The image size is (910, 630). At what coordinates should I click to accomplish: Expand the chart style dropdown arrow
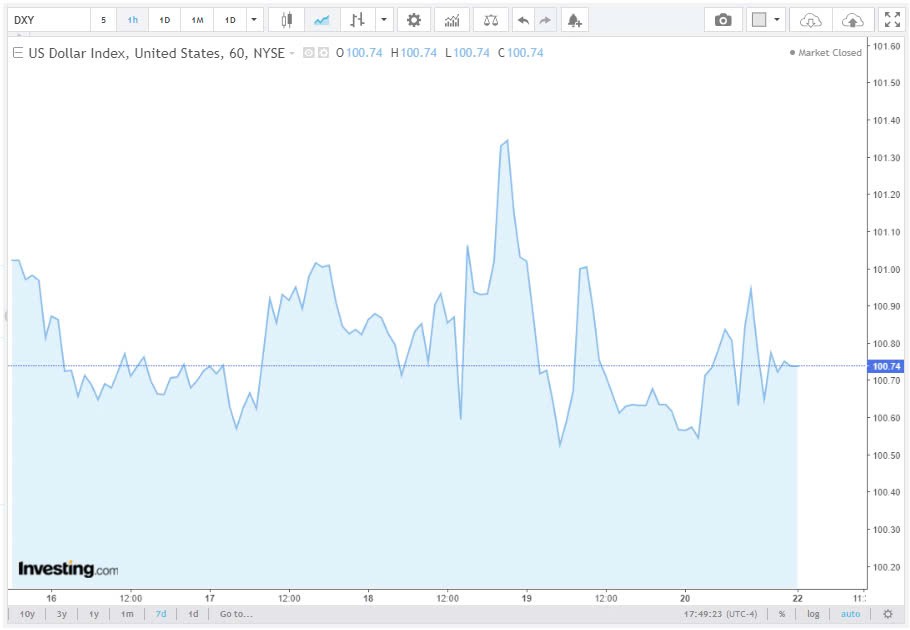[x=384, y=20]
